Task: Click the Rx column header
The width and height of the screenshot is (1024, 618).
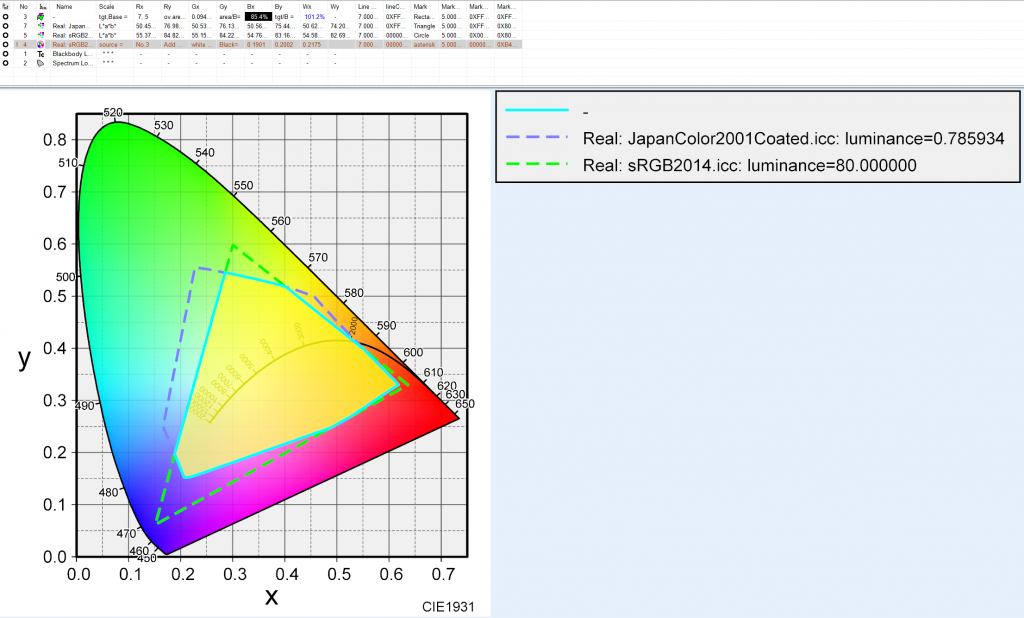Action: (140, 7)
